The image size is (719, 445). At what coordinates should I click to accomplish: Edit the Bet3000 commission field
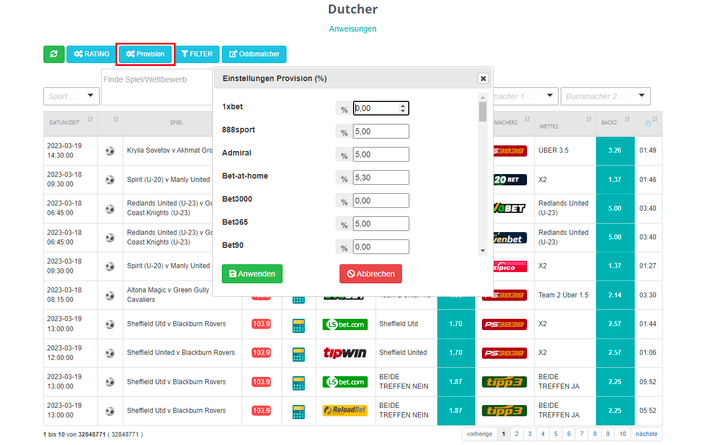pos(381,200)
